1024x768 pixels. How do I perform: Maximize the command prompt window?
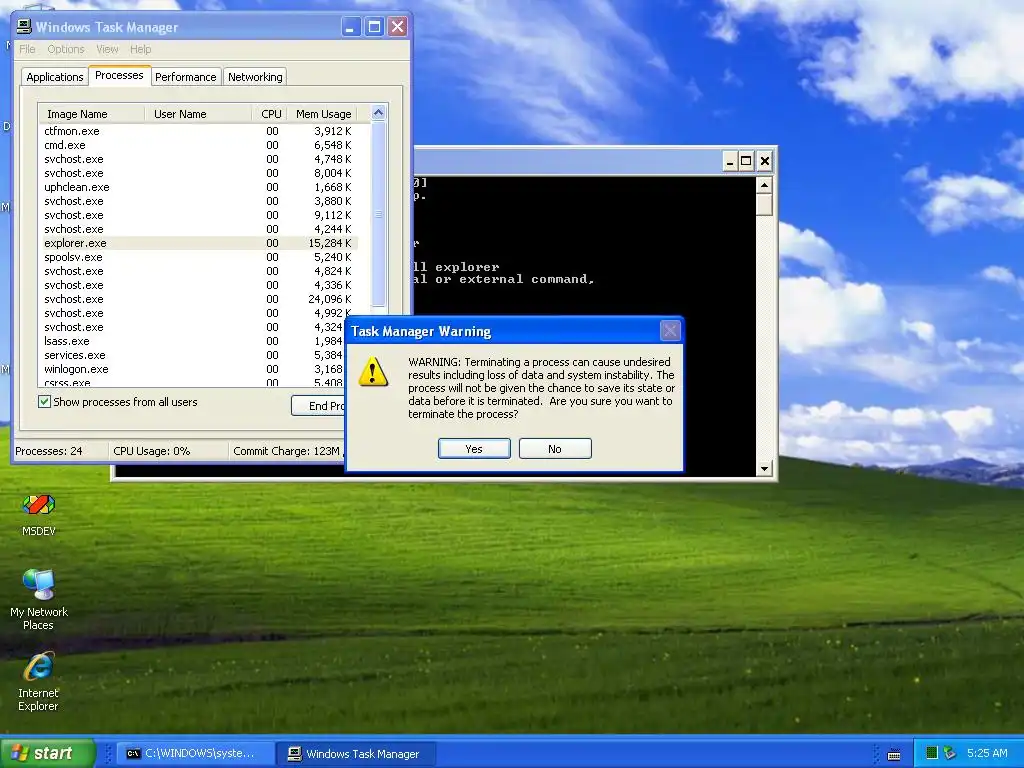coord(746,161)
